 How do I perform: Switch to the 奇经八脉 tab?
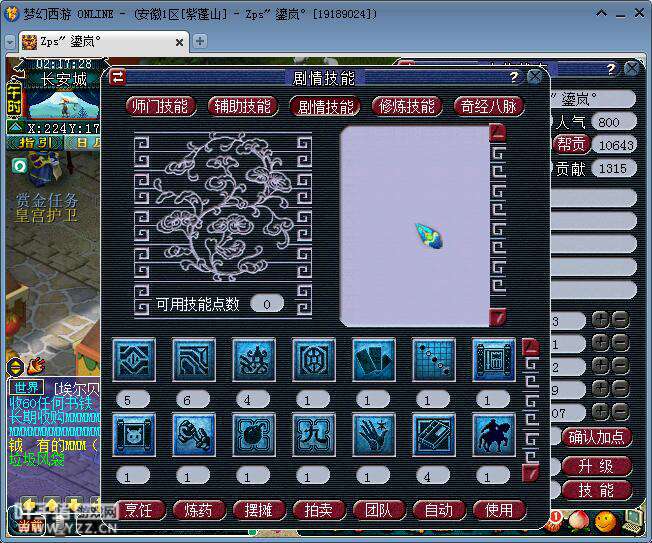tap(489, 106)
